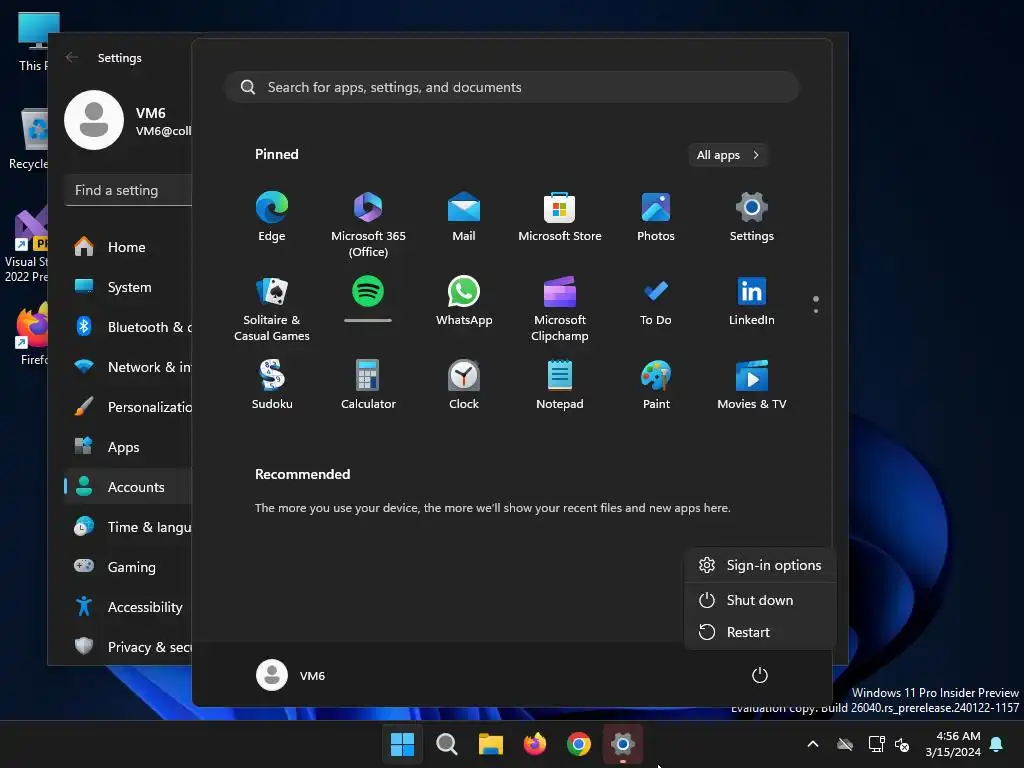Launch the Calculator app

pos(368,385)
